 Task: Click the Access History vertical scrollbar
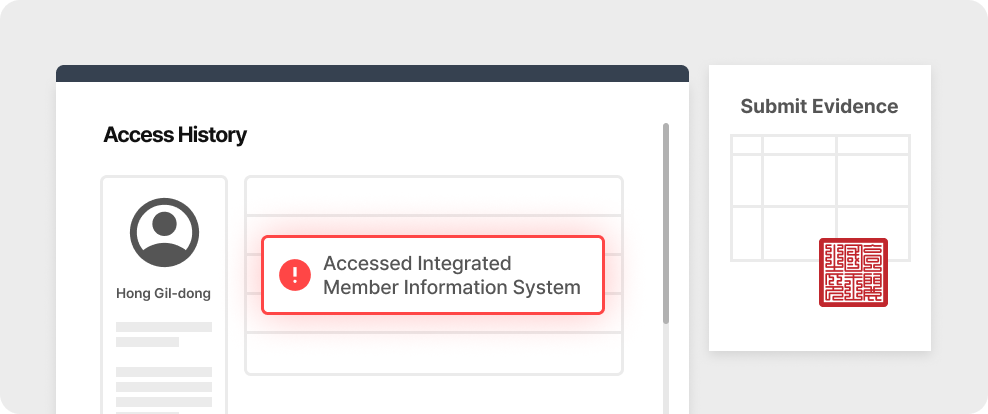[x=666, y=223]
